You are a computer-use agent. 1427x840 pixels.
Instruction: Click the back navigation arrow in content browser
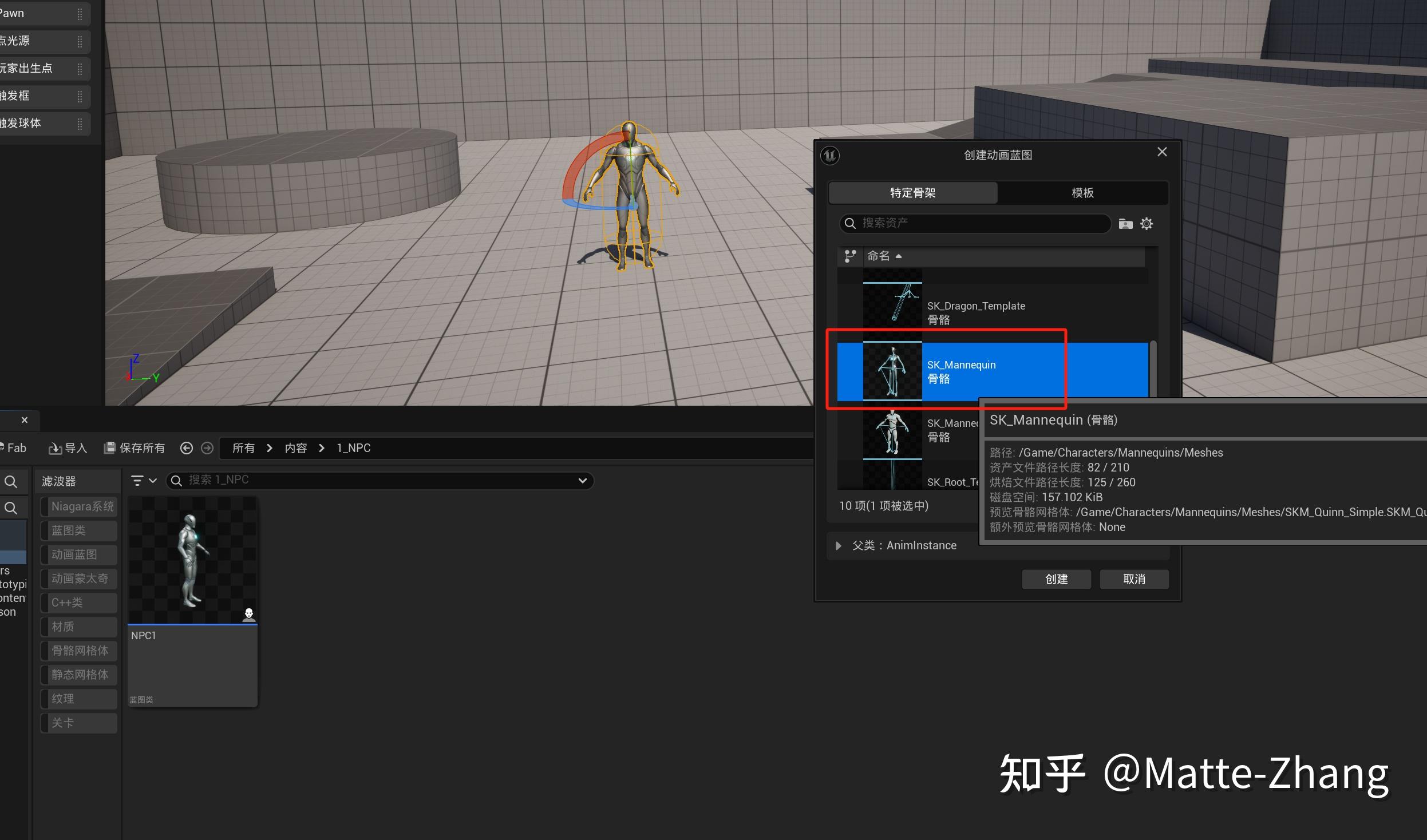tap(187, 447)
